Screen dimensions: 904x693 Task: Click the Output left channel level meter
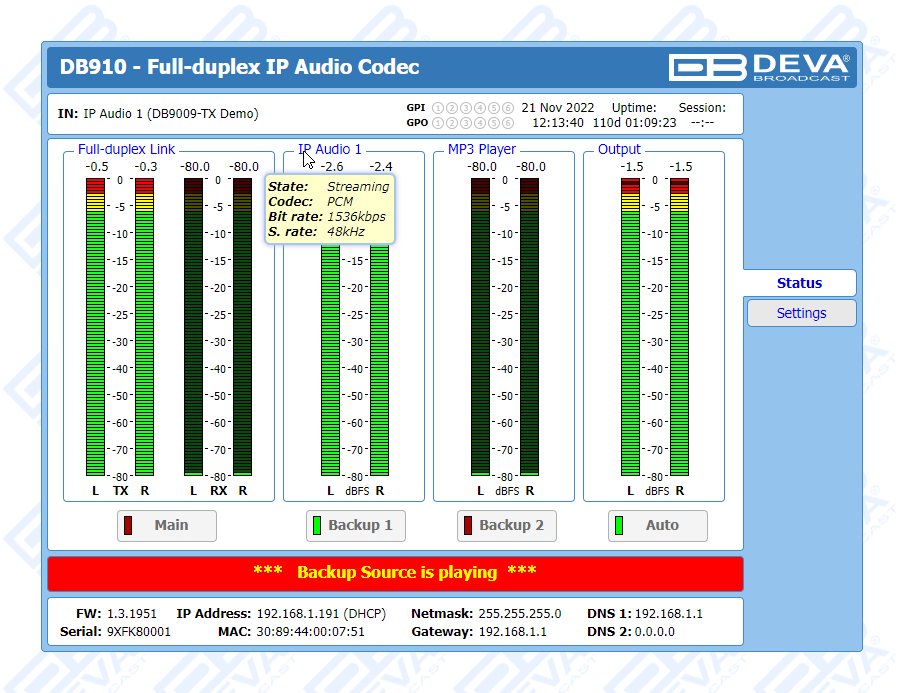point(630,328)
